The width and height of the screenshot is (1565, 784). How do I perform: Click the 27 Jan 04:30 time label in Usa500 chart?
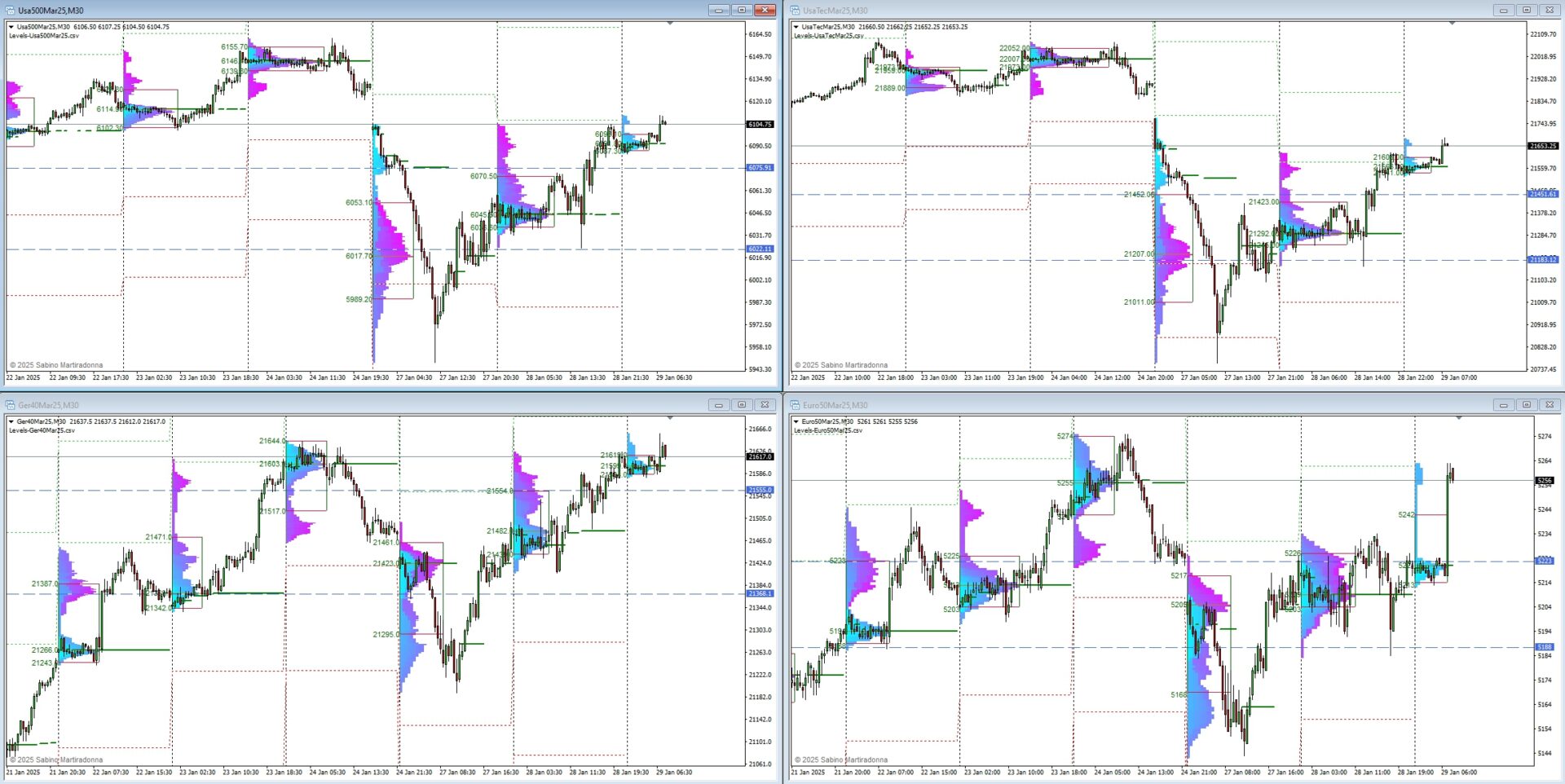(x=414, y=378)
